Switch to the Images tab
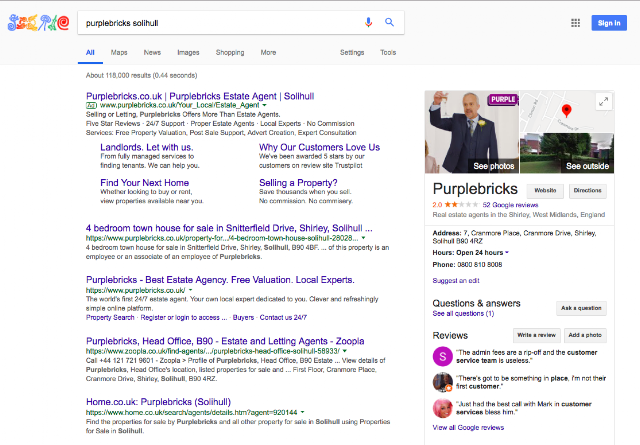 tap(188, 53)
